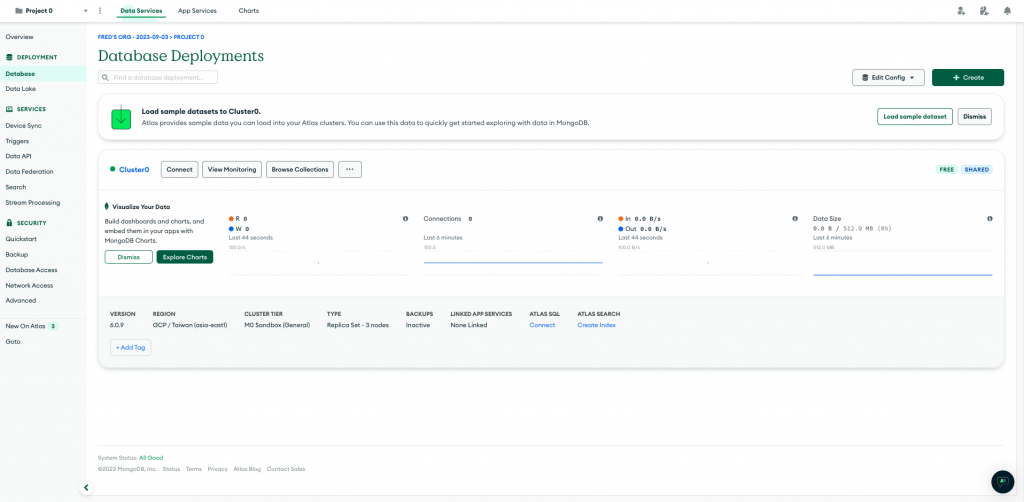Click the info icon for network In/Out
Screen dimensions: 1024x502
click(795, 219)
